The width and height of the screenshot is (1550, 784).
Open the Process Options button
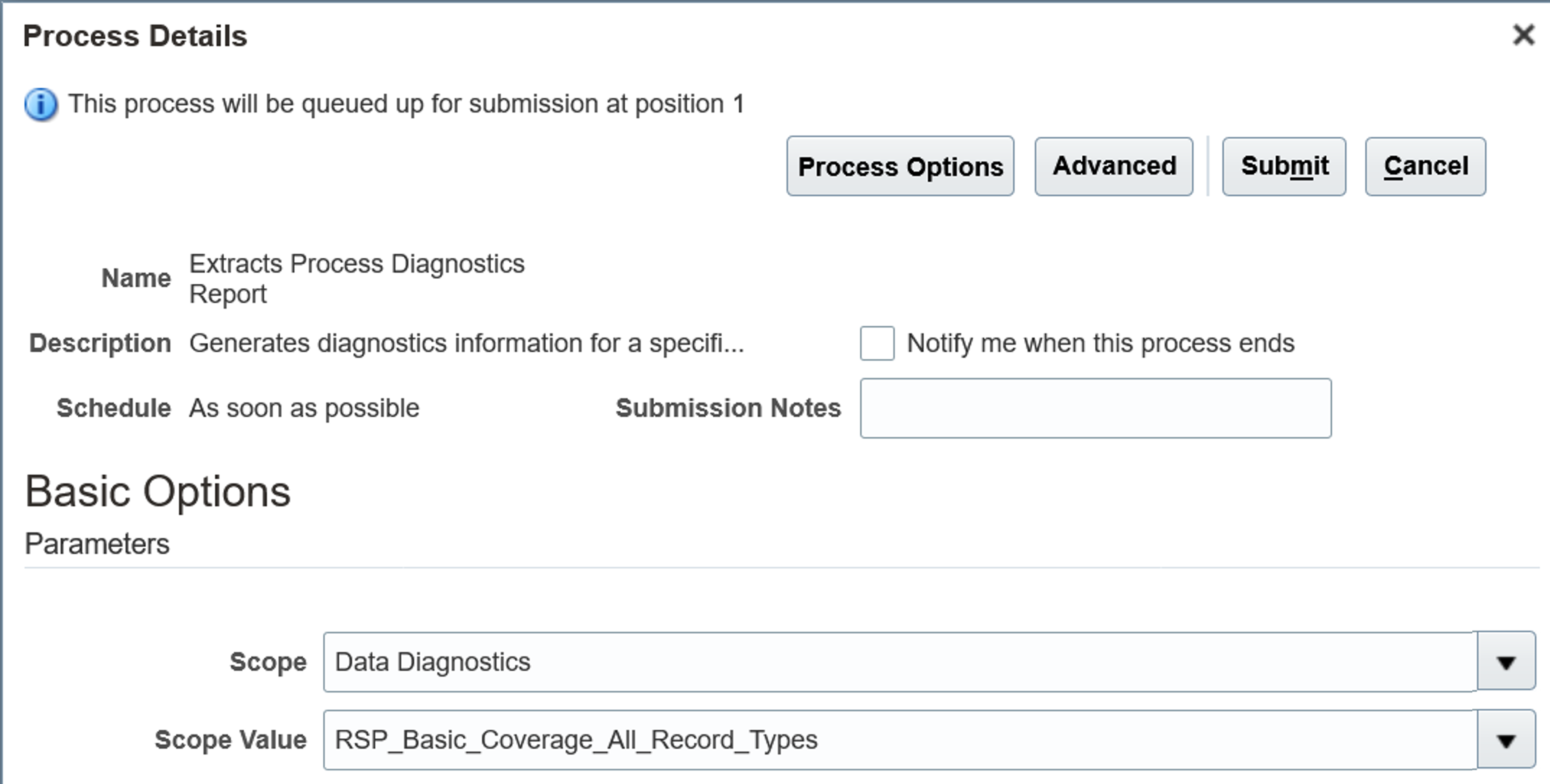tap(900, 166)
